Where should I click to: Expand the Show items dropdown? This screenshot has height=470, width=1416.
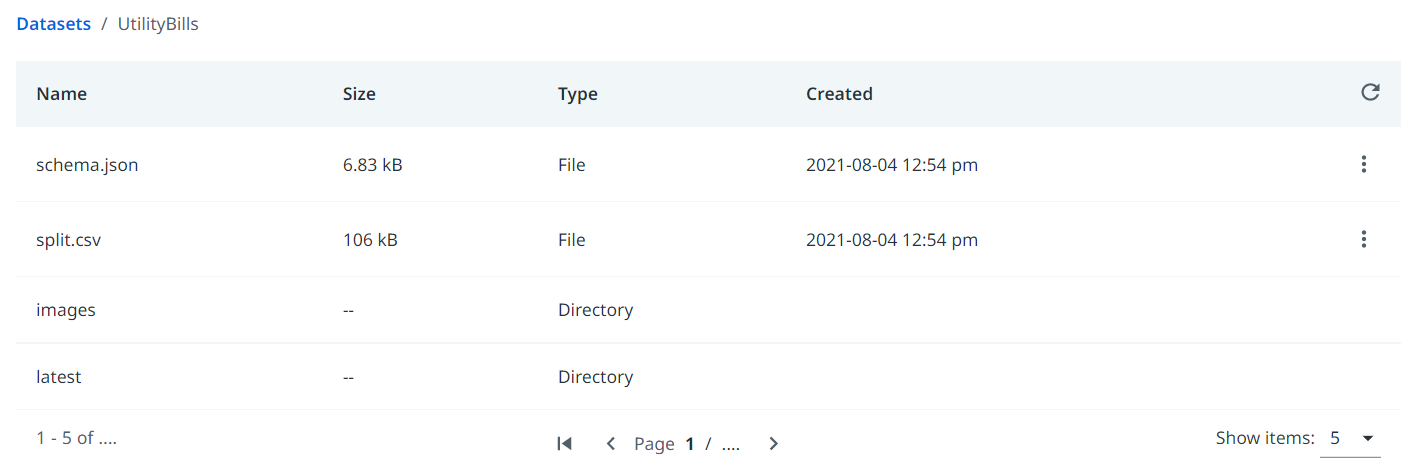coord(1350,438)
